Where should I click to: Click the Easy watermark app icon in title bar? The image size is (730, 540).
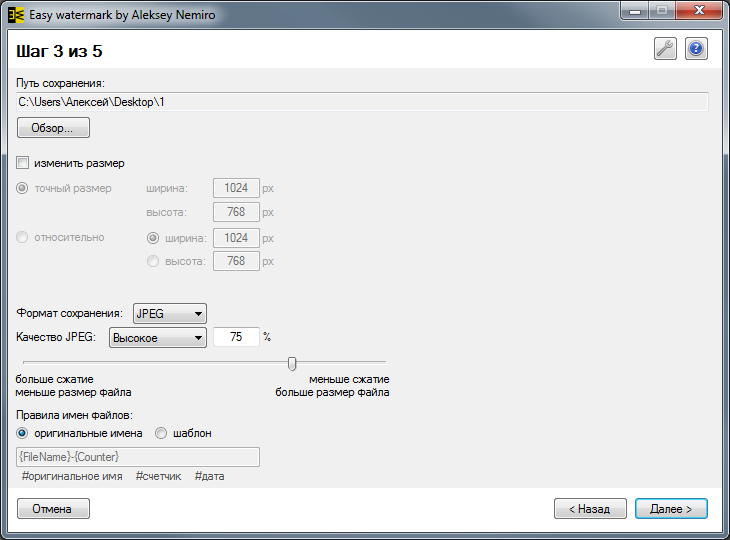point(16,15)
